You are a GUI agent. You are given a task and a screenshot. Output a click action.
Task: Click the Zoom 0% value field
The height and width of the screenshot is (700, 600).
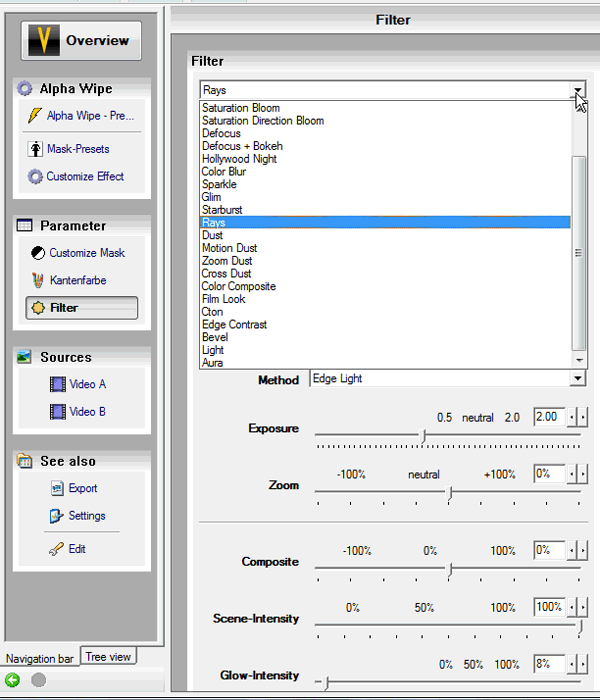point(549,474)
